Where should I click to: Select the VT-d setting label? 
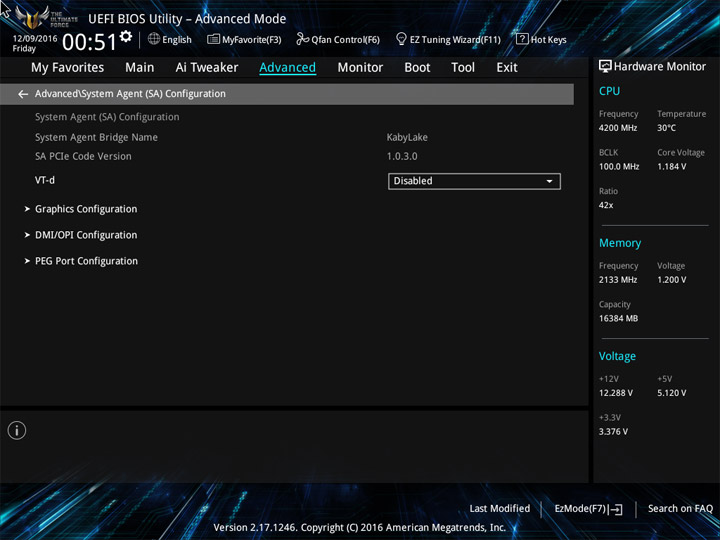[x=45, y=180]
